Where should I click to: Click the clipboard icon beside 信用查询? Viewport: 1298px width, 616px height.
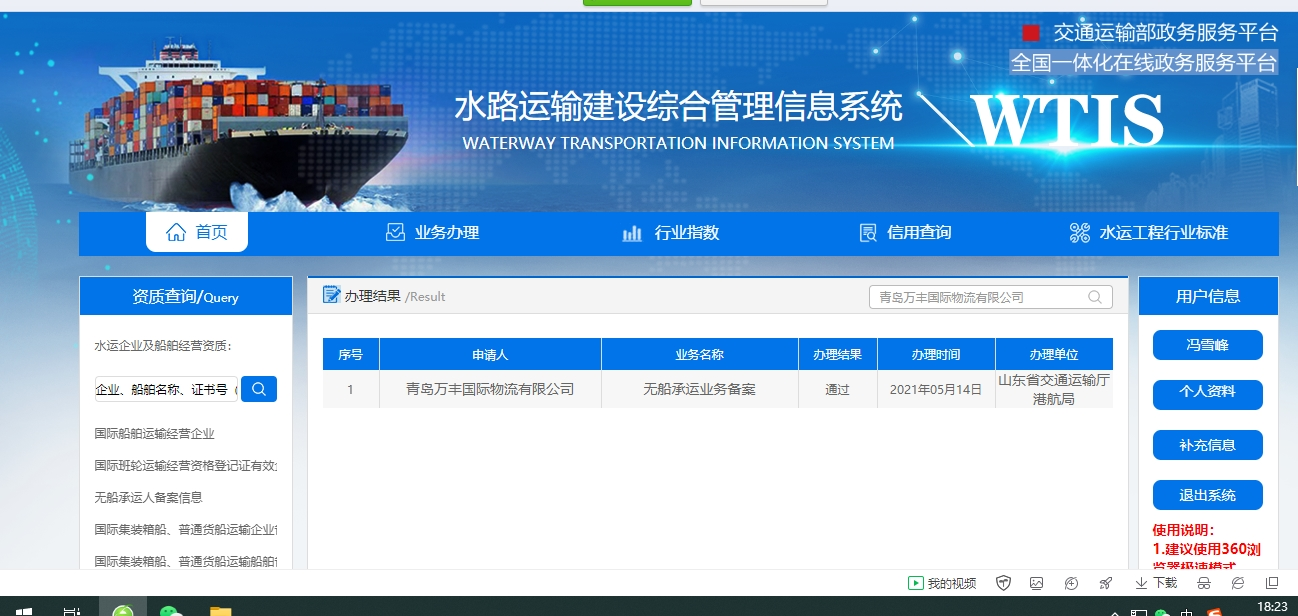pyautogui.click(x=866, y=232)
